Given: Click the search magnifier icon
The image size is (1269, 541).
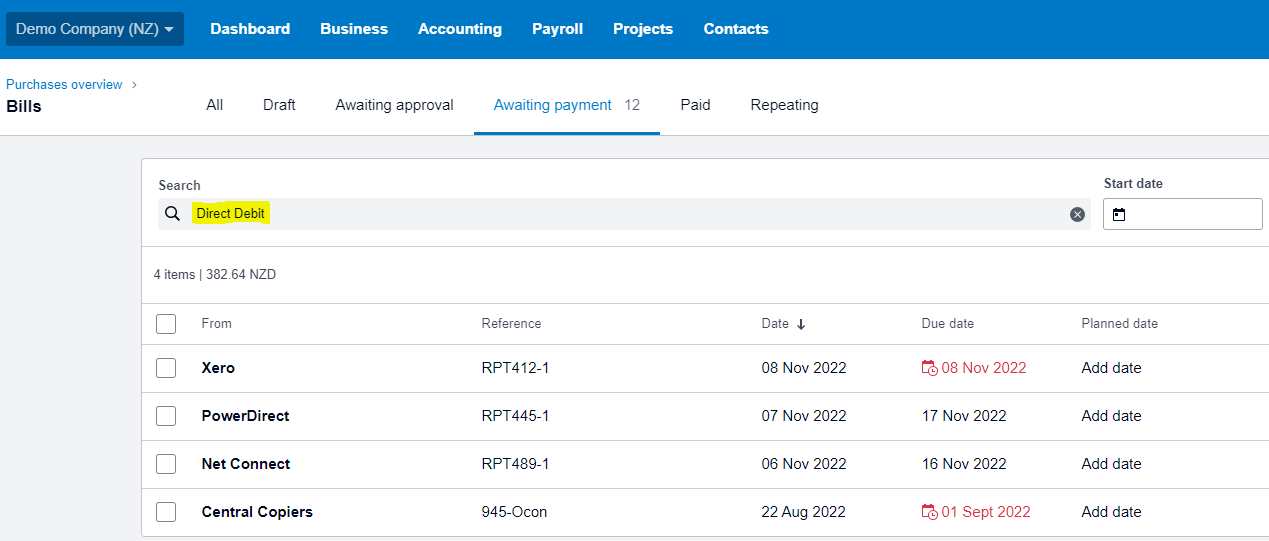Looking at the screenshot, I should [x=173, y=214].
